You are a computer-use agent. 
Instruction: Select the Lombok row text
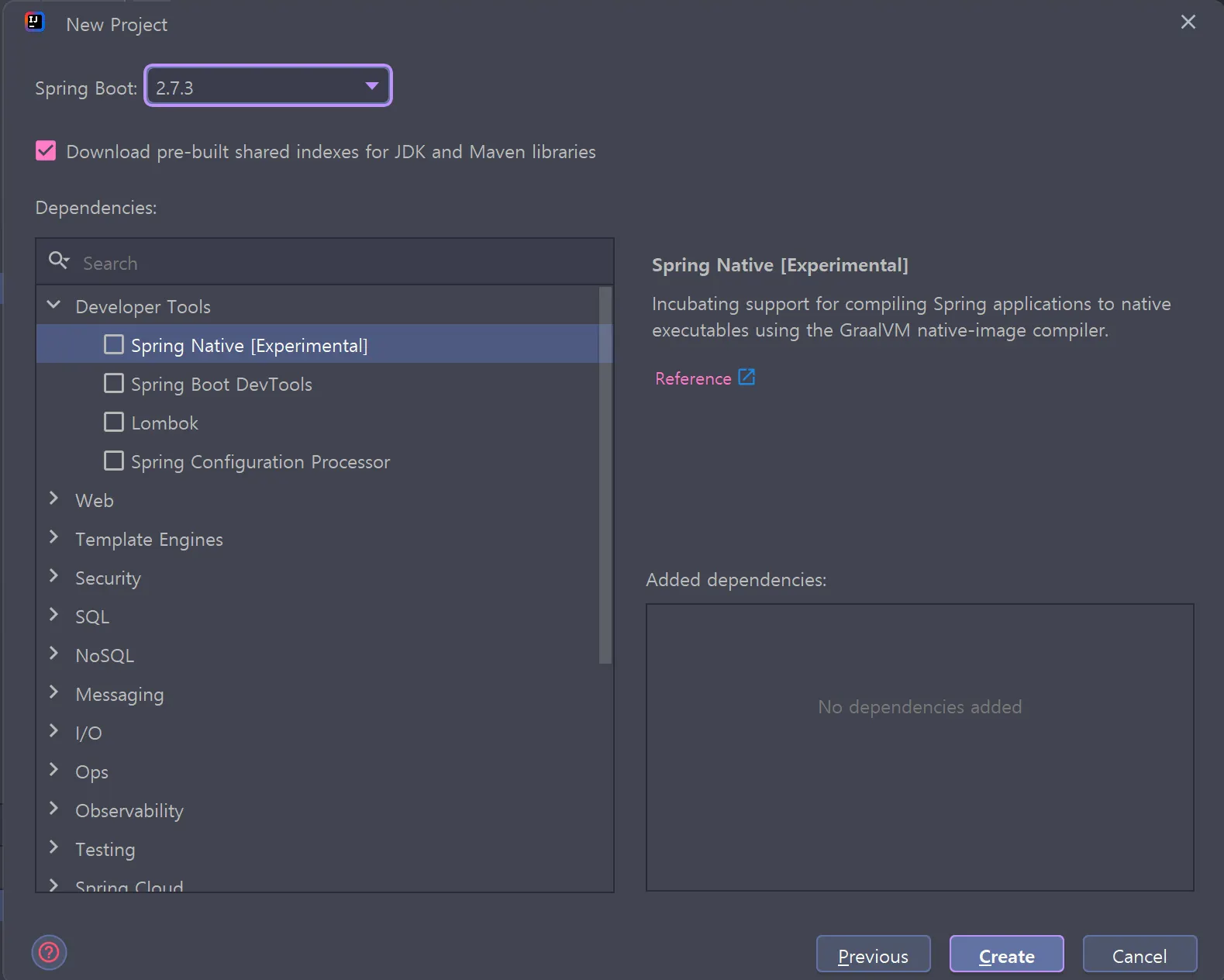click(x=164, y=423)
